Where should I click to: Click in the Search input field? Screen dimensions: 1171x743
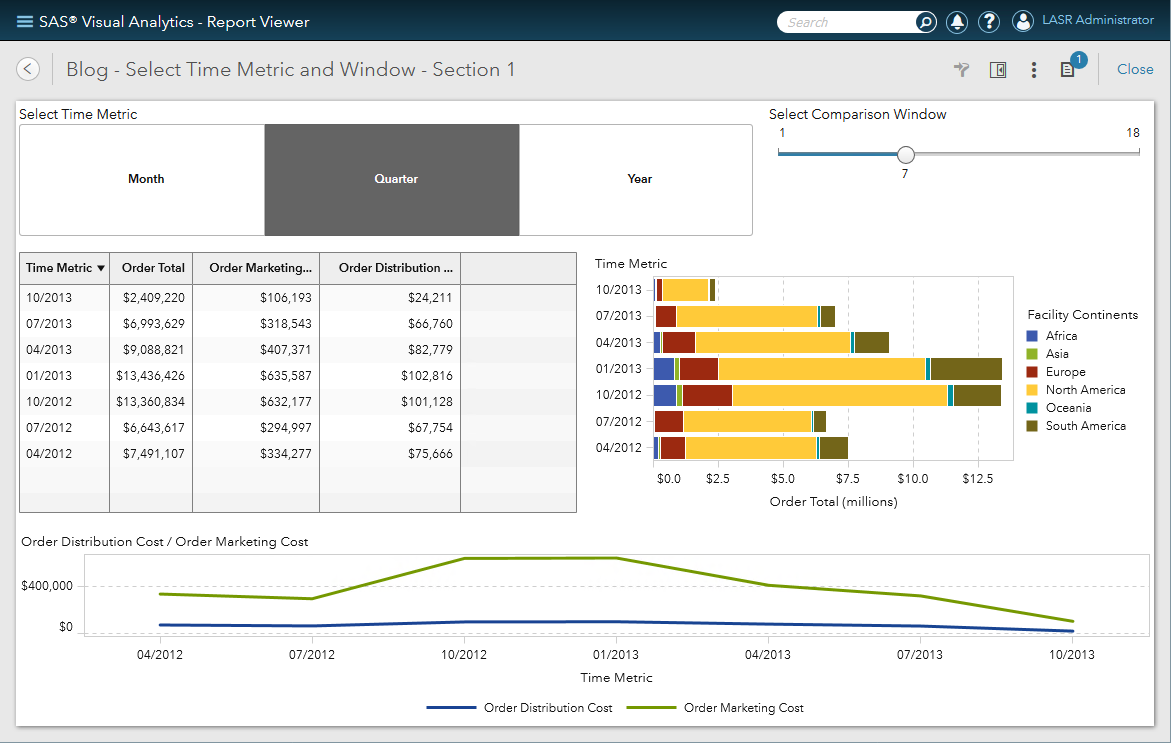click(848, 22)
